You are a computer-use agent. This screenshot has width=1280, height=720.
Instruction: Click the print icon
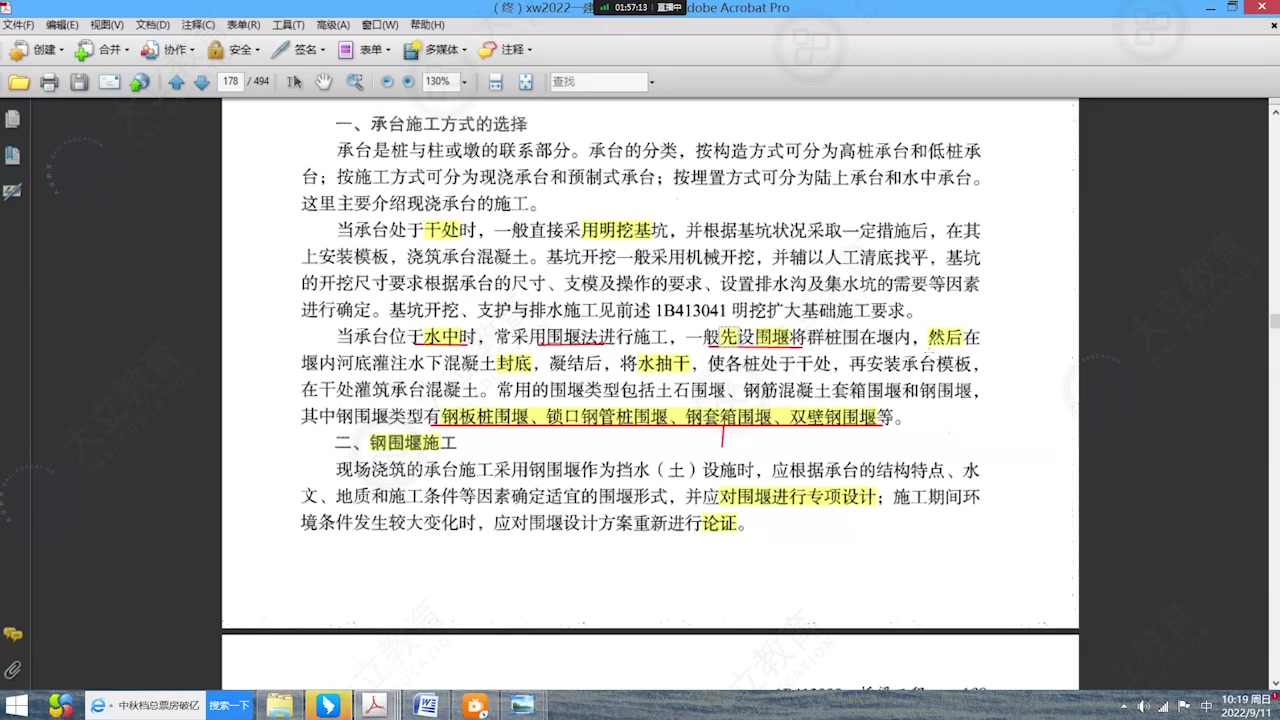[49, 82]
